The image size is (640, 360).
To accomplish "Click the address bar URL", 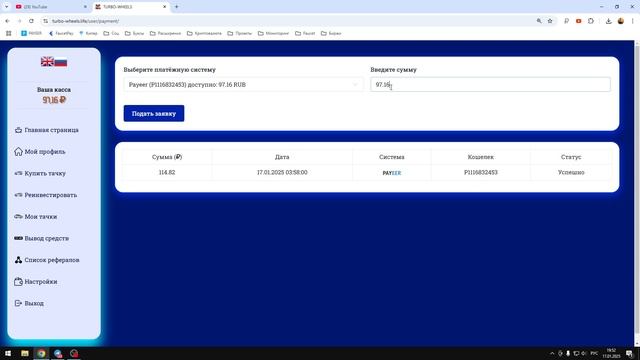I will 85,21.
